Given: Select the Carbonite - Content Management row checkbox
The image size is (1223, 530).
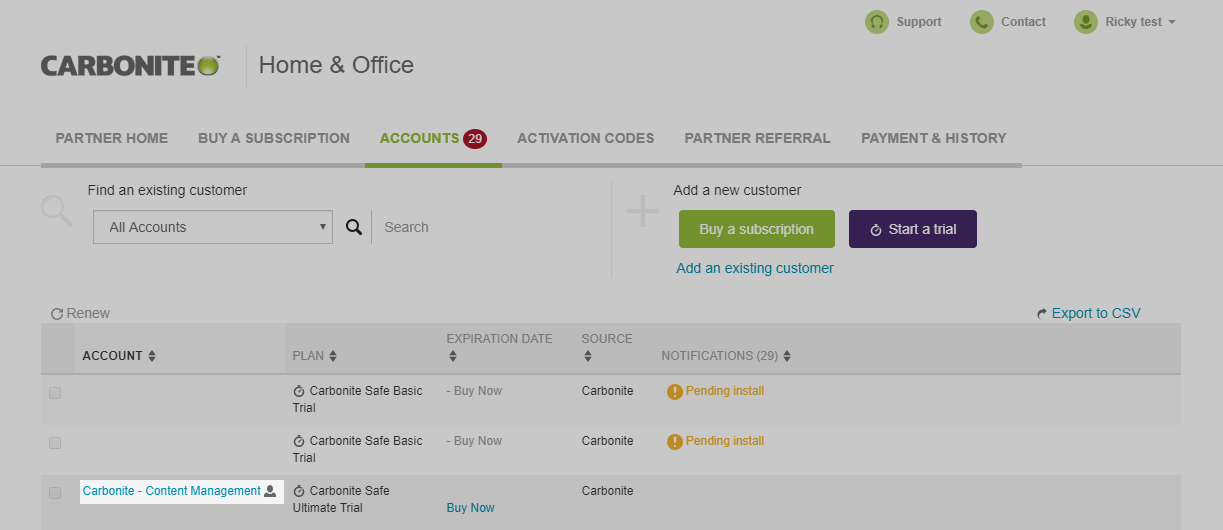Looking at the screenshot, I should pos(55,493).
